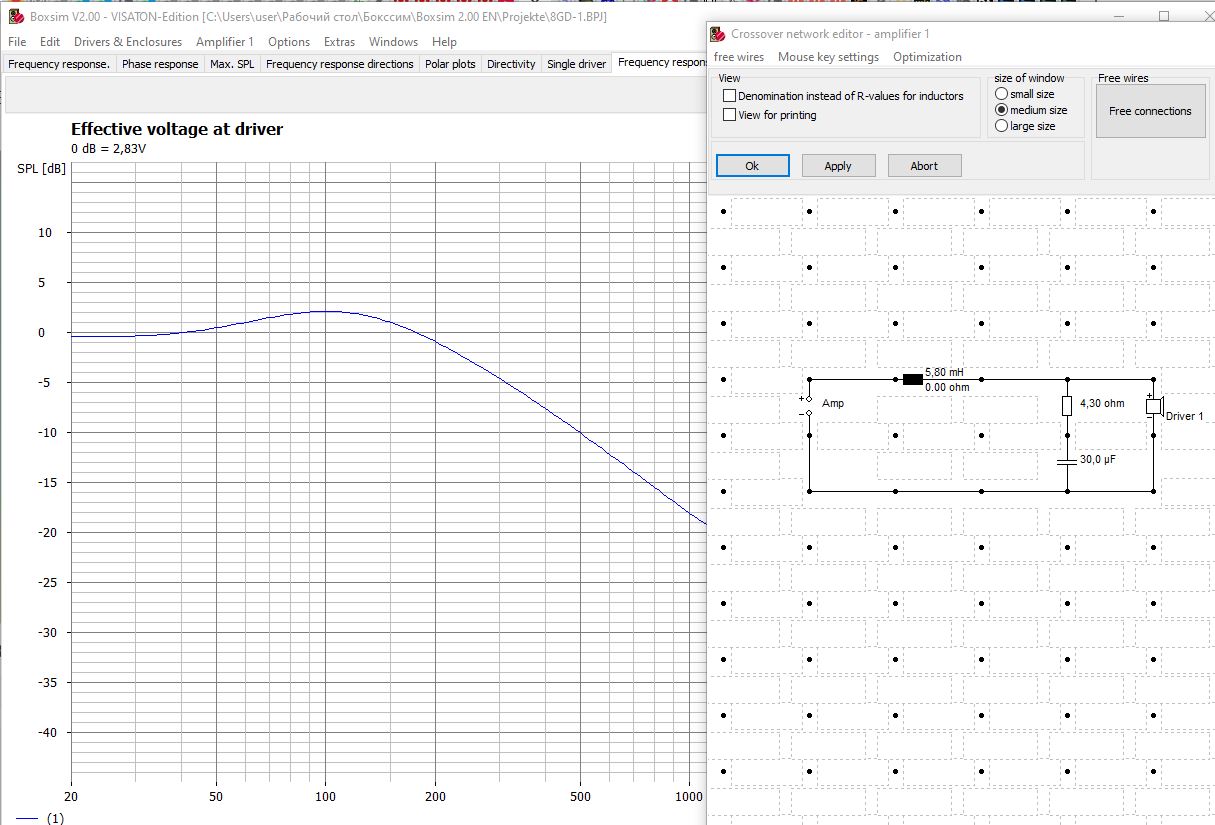Select the 30,0 µF capacitor symbol
The width and height of the screenshot is (1215, 825).
[x=1066, y=461]
